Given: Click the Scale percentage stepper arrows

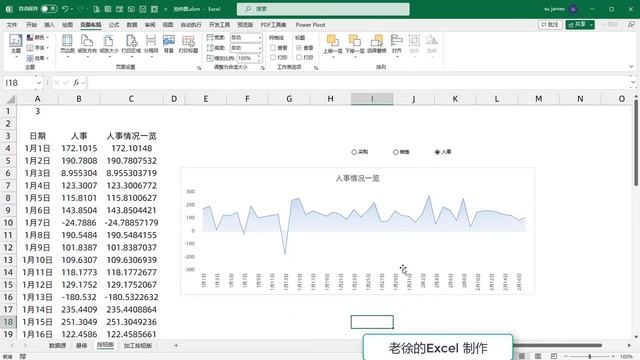Looking at the screenshot, I should pos(259,58).
